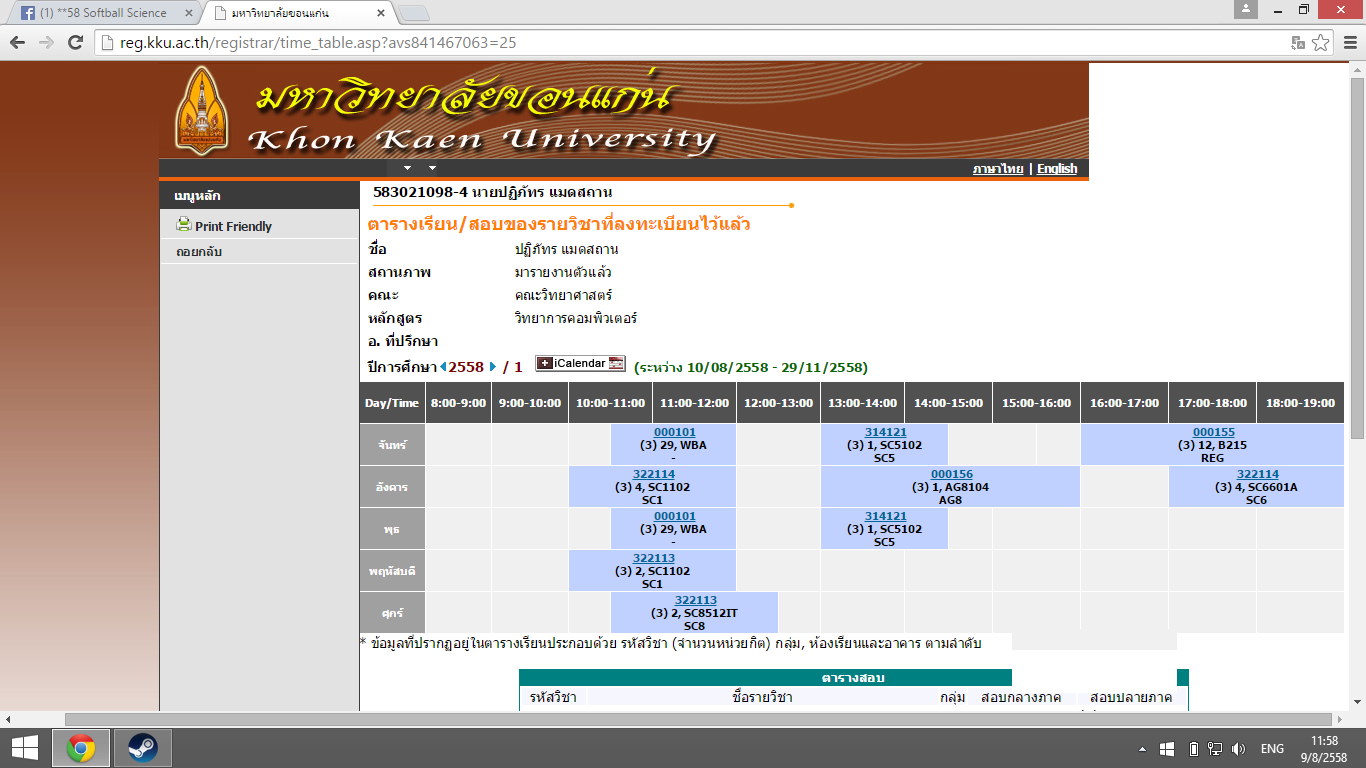Click the battery icon in system tray
Viewport: 1366px width, 768px height.
point(1193,749)
